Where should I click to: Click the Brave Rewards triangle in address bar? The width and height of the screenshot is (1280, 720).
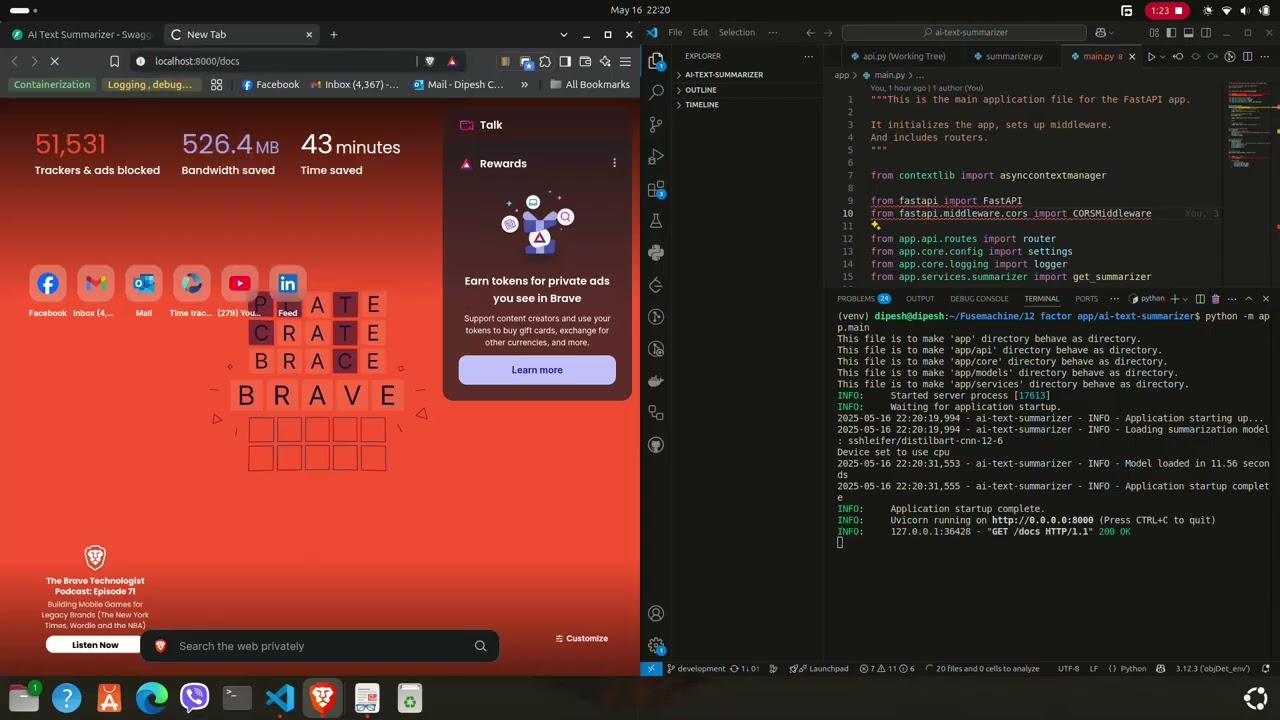click(x=452, y=61)
